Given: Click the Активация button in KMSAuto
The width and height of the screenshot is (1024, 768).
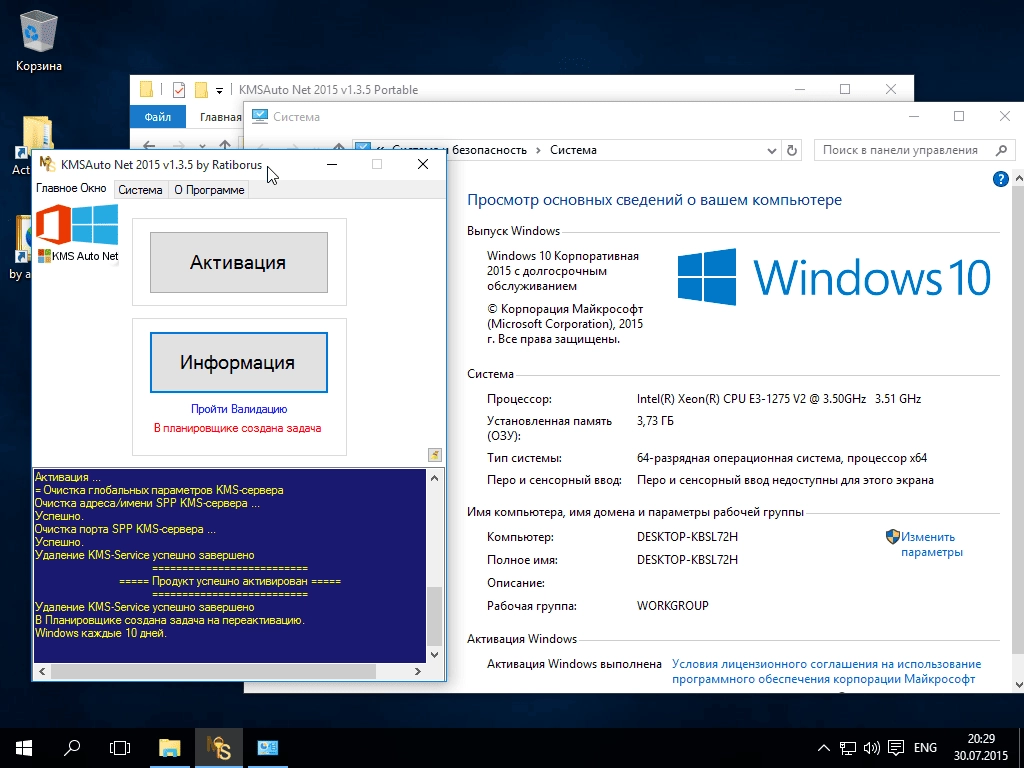Looking at the screenshot, I should click(239, 263).
